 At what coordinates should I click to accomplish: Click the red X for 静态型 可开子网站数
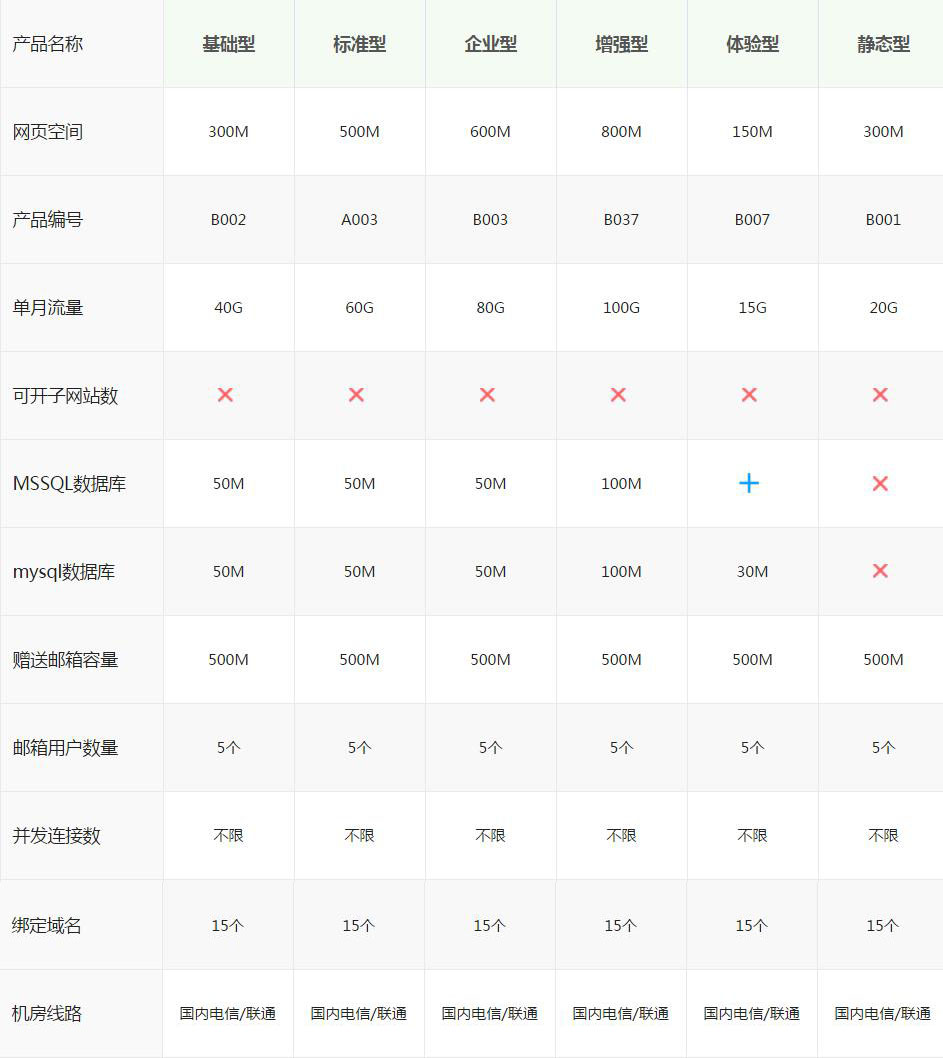pos(880,395)
